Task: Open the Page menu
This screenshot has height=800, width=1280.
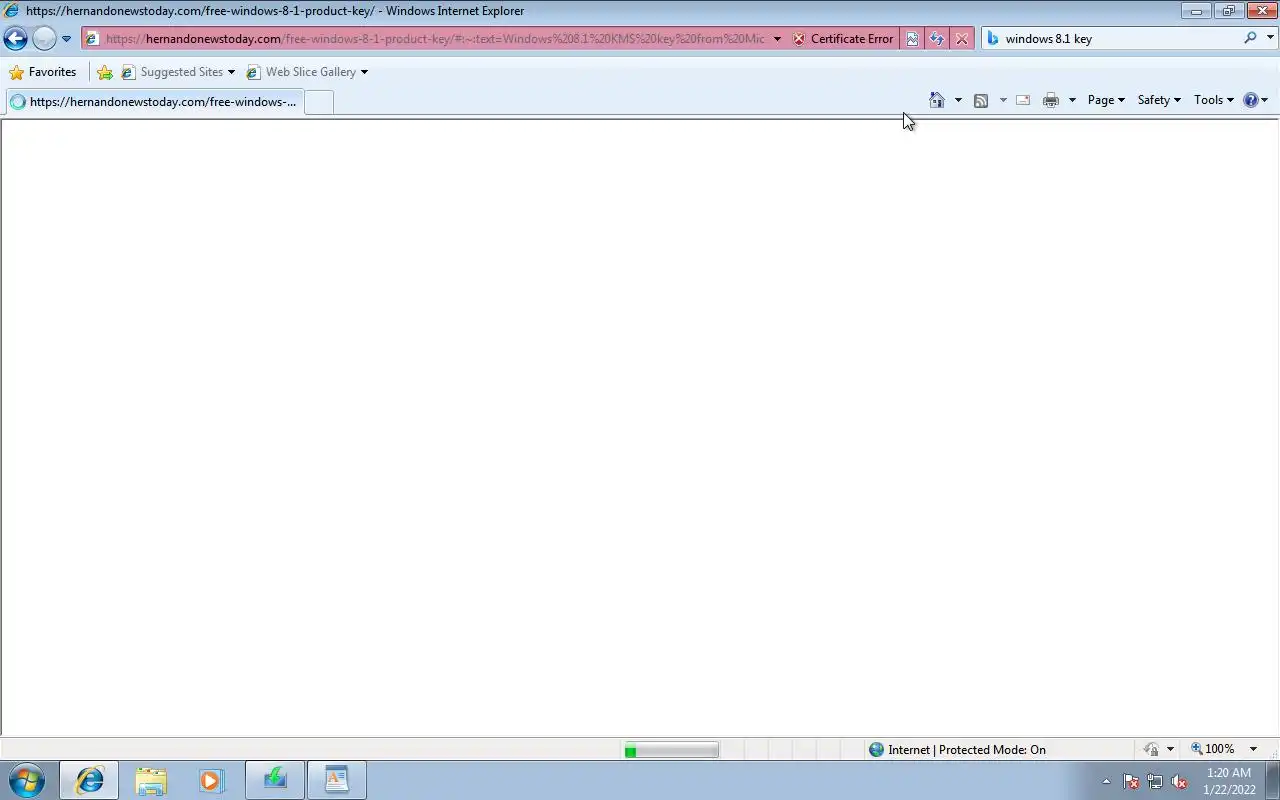Action: click(1106, 100)
